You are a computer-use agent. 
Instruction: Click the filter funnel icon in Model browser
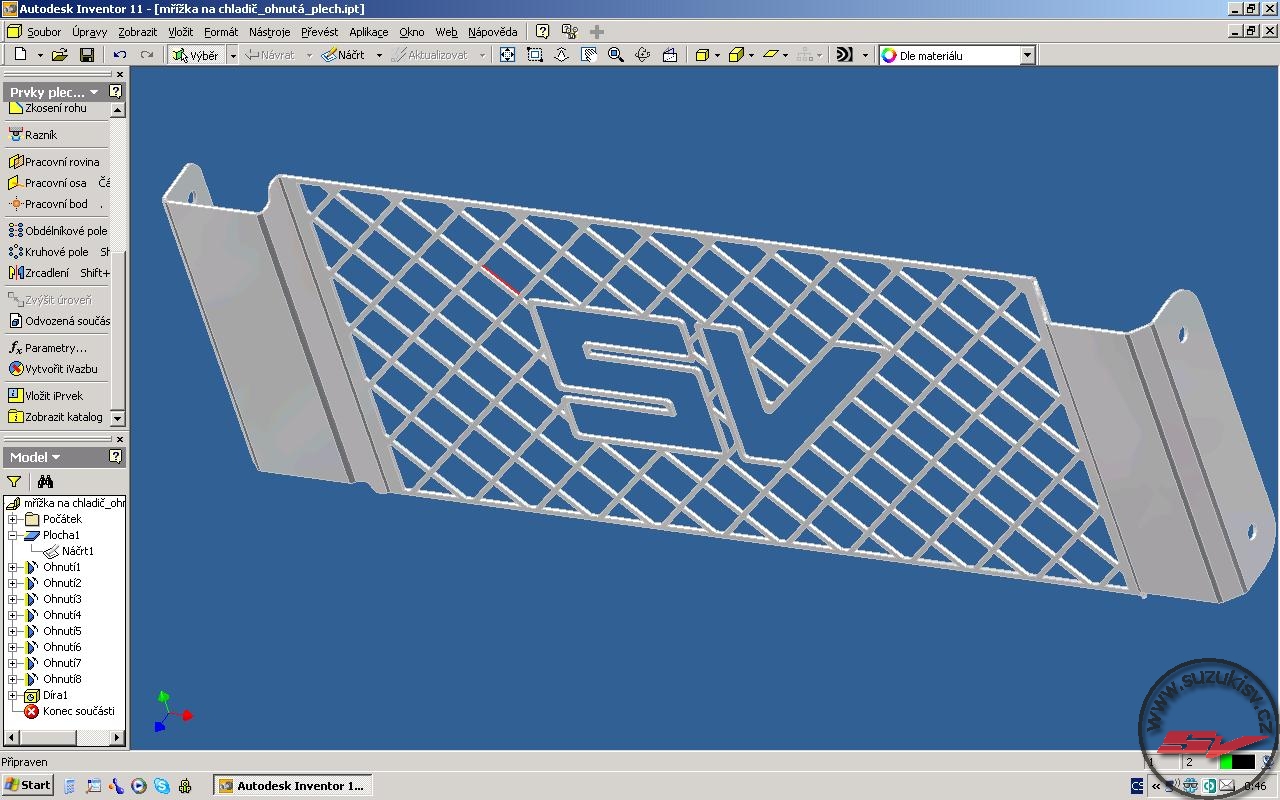(x=14, y=482)
